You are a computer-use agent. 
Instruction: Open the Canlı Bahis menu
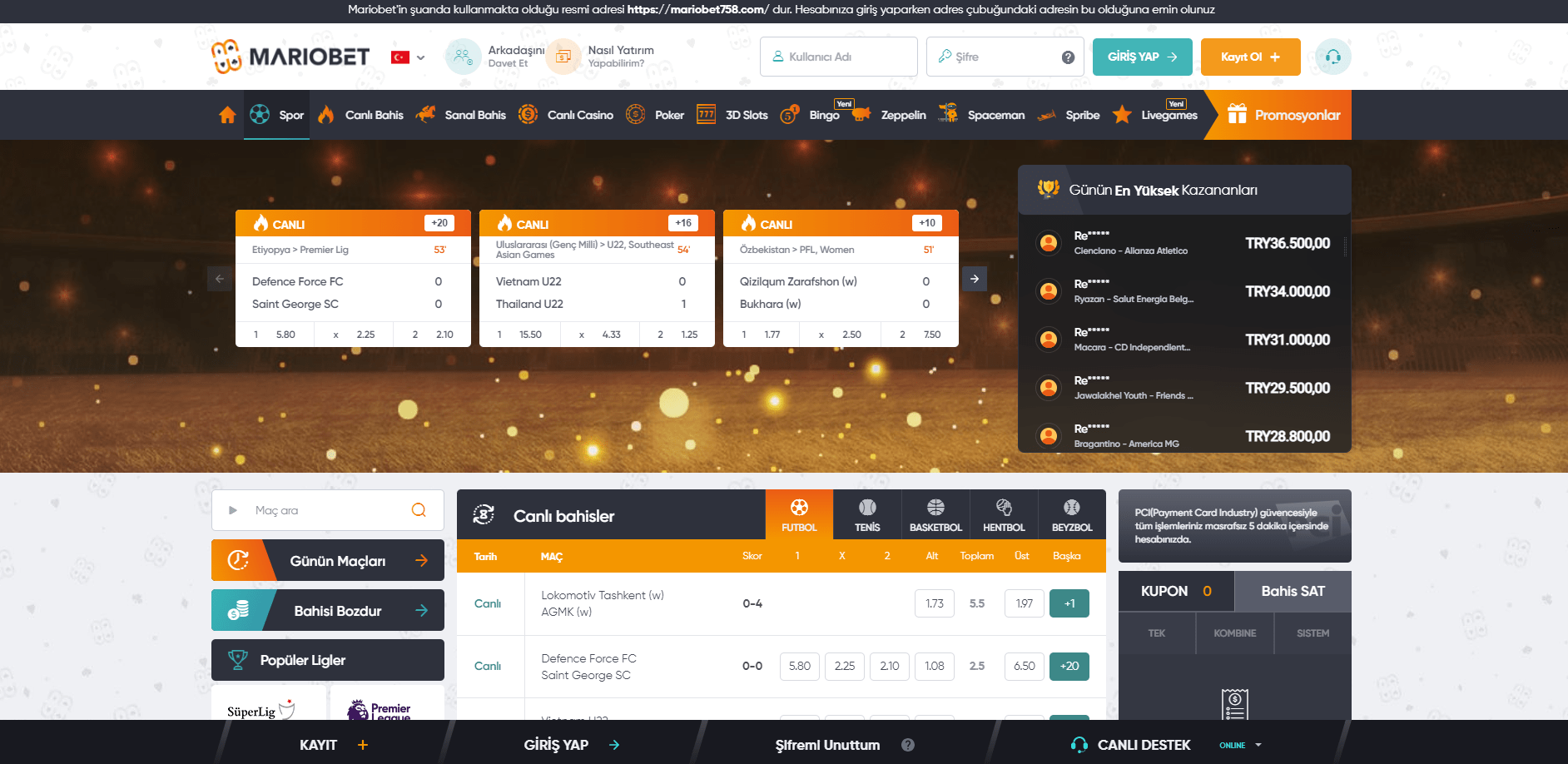coord(360,115)
